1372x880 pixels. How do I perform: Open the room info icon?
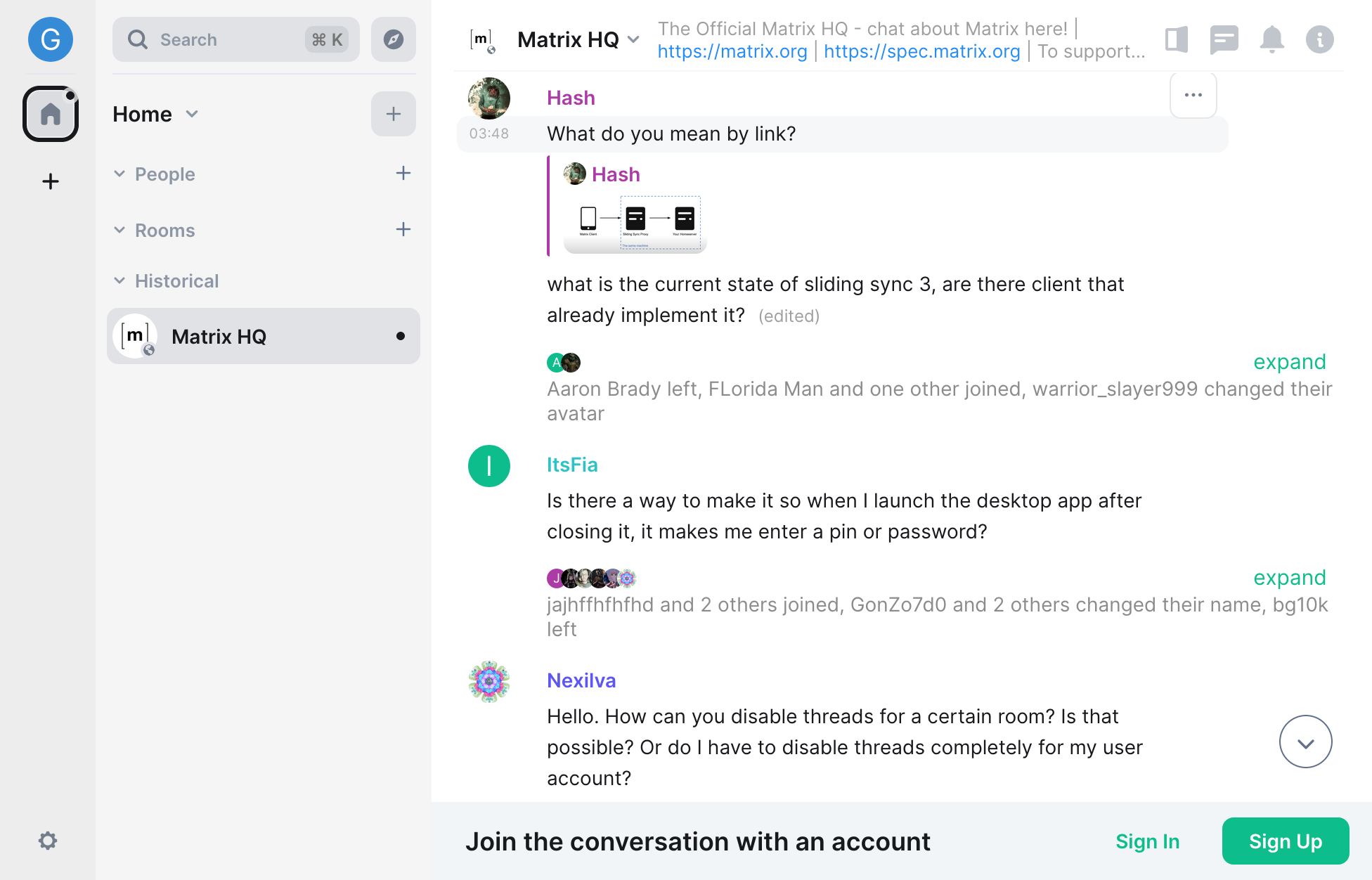1320,39
